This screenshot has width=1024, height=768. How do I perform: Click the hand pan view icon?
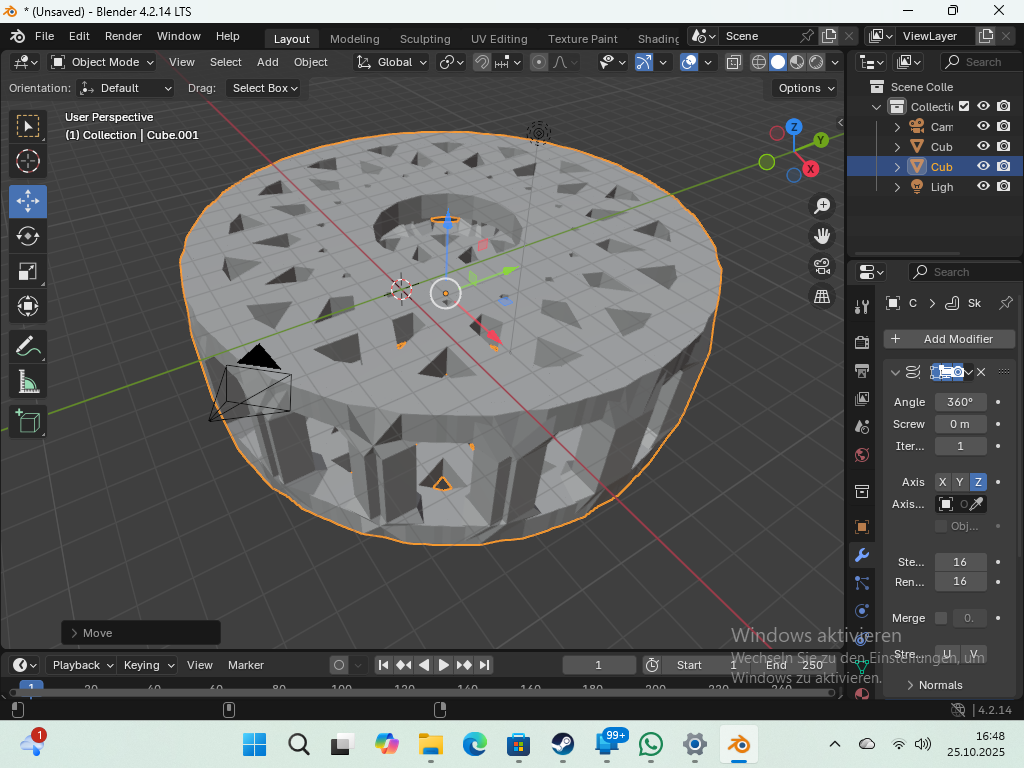point(822,236)
